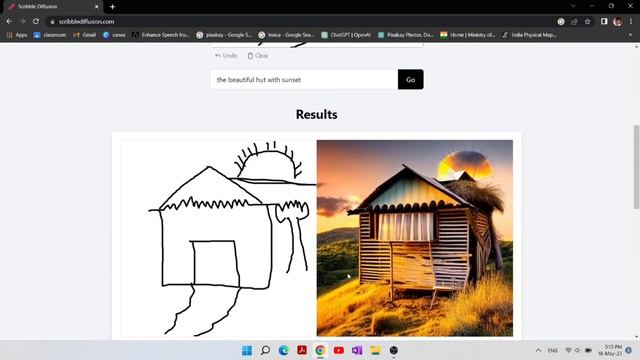Open clock and date panel
The image size is (640, 360).
point(611,350)
